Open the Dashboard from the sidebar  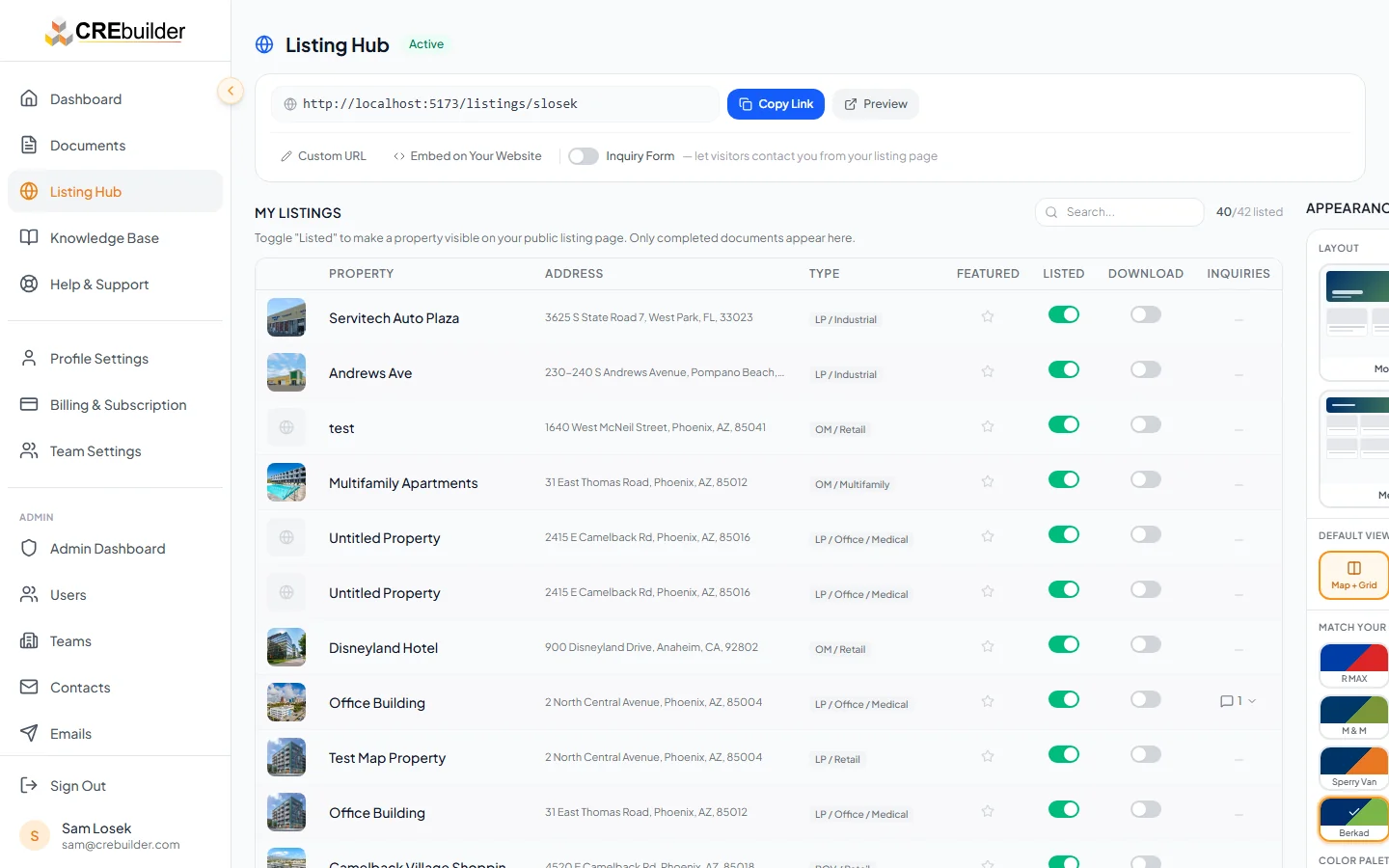85,98
